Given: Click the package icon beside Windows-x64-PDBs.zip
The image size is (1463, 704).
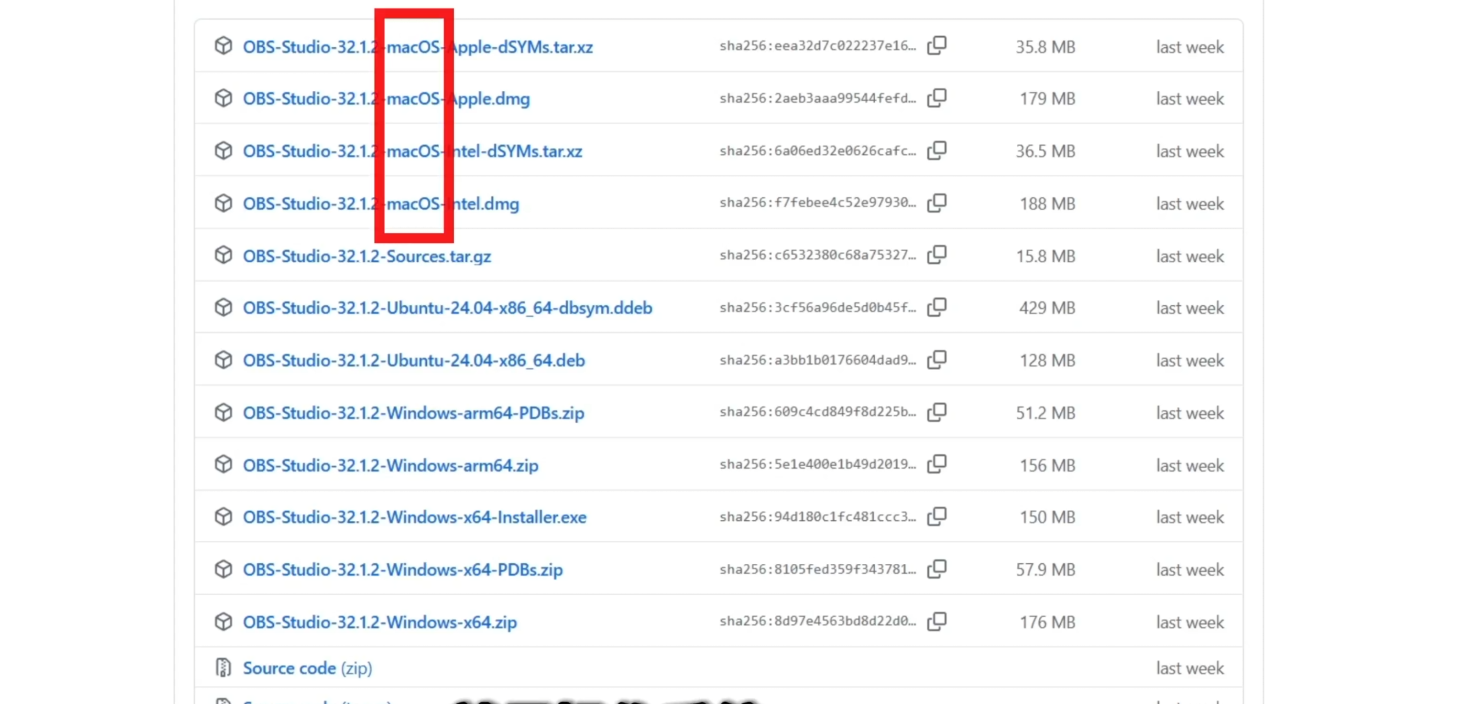Looking at the screenshot, I should pos(224,569).
